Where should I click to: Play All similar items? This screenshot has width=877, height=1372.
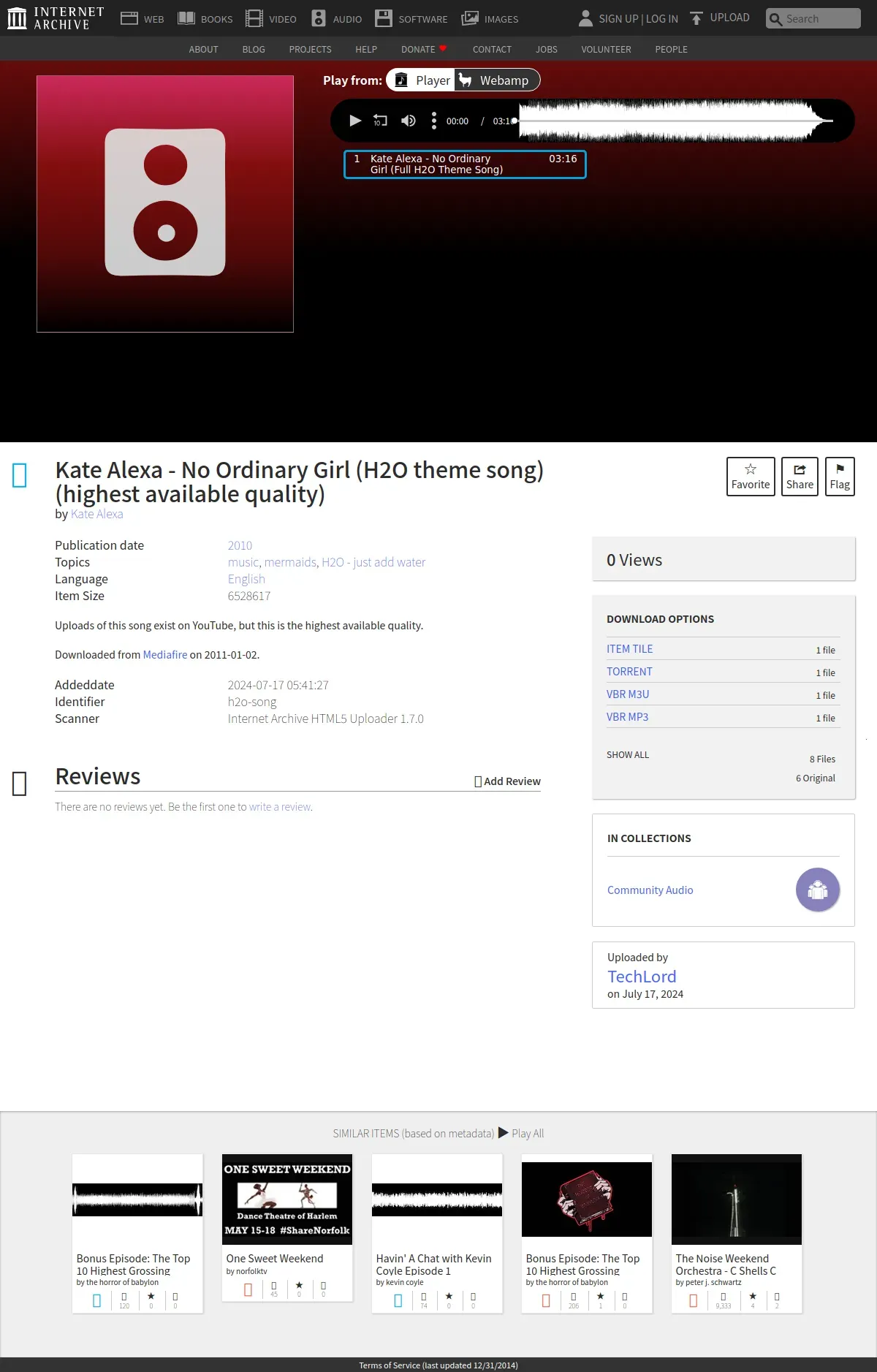pyautogui.click(x=521, y=1133)
